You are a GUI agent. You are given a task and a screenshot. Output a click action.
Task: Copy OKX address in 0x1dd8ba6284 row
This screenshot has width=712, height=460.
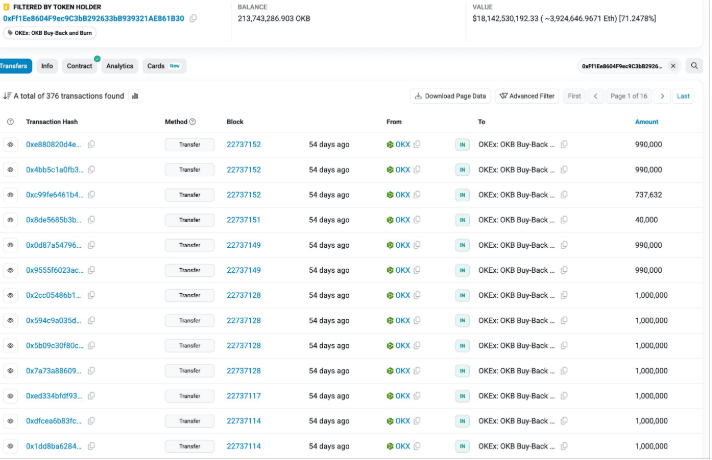tap(417, 446)
